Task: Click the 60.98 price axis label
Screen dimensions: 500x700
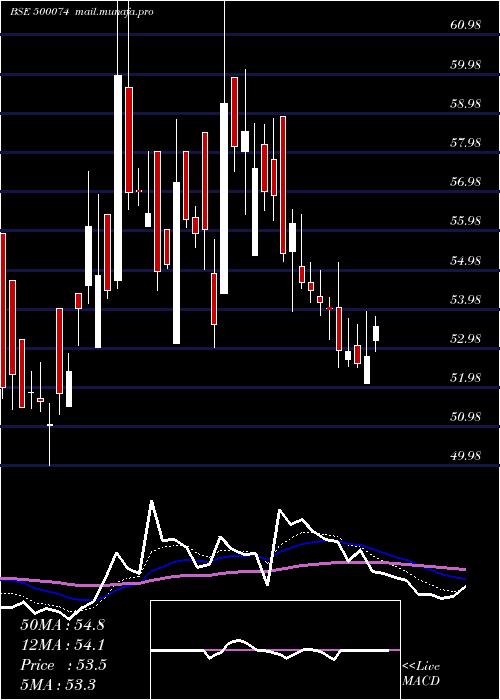Action: (x=466, y=25)
